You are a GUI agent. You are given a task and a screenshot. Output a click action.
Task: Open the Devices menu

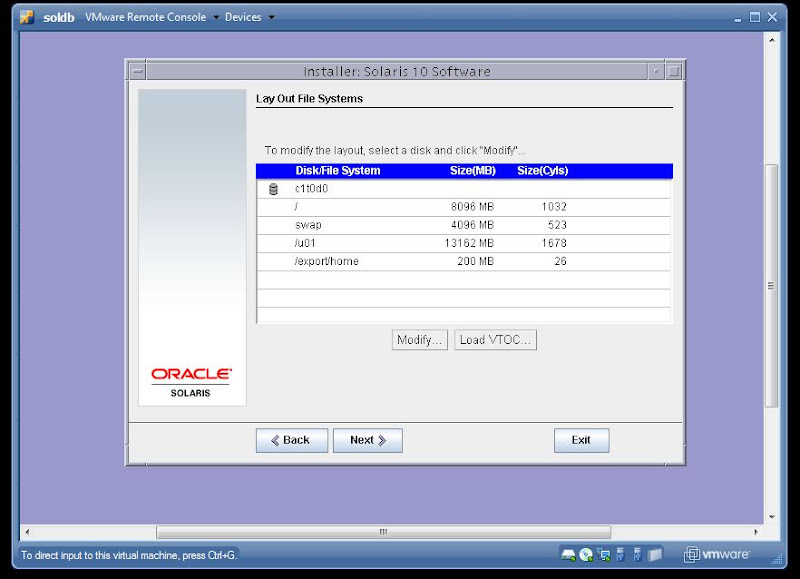click(243, 17)
